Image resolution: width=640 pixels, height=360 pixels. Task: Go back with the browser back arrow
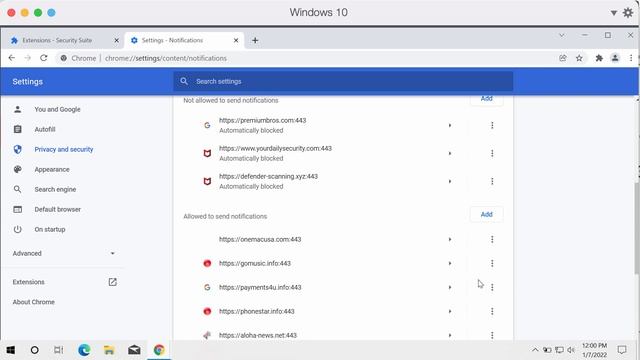pos(11,58)
